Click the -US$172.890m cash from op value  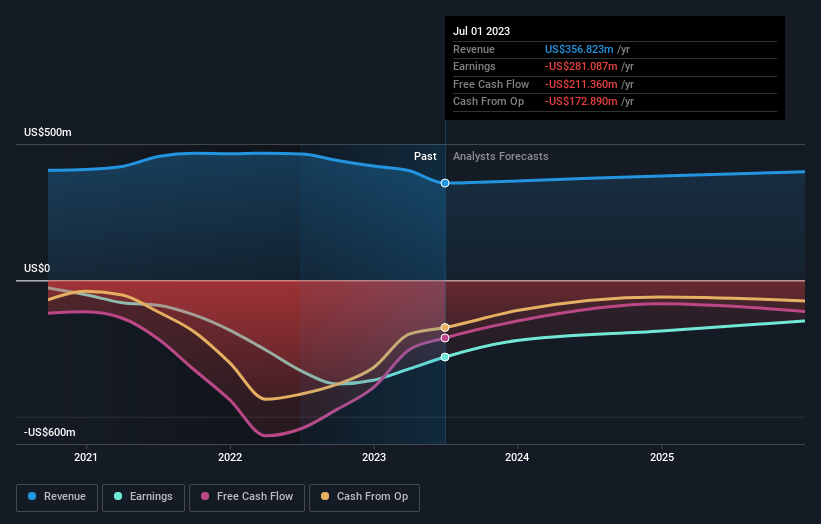click(x=581, y=102)
